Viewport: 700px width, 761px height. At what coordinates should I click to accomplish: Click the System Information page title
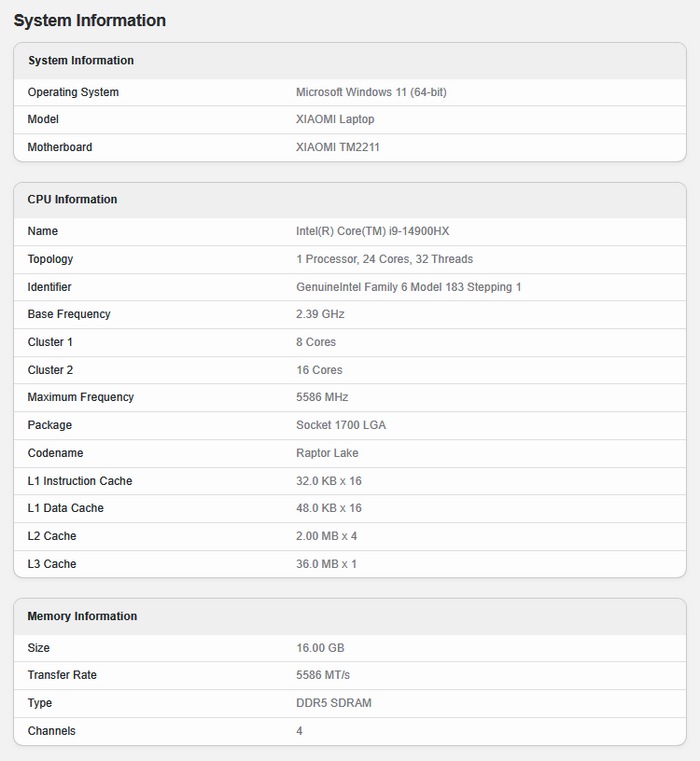90,21
